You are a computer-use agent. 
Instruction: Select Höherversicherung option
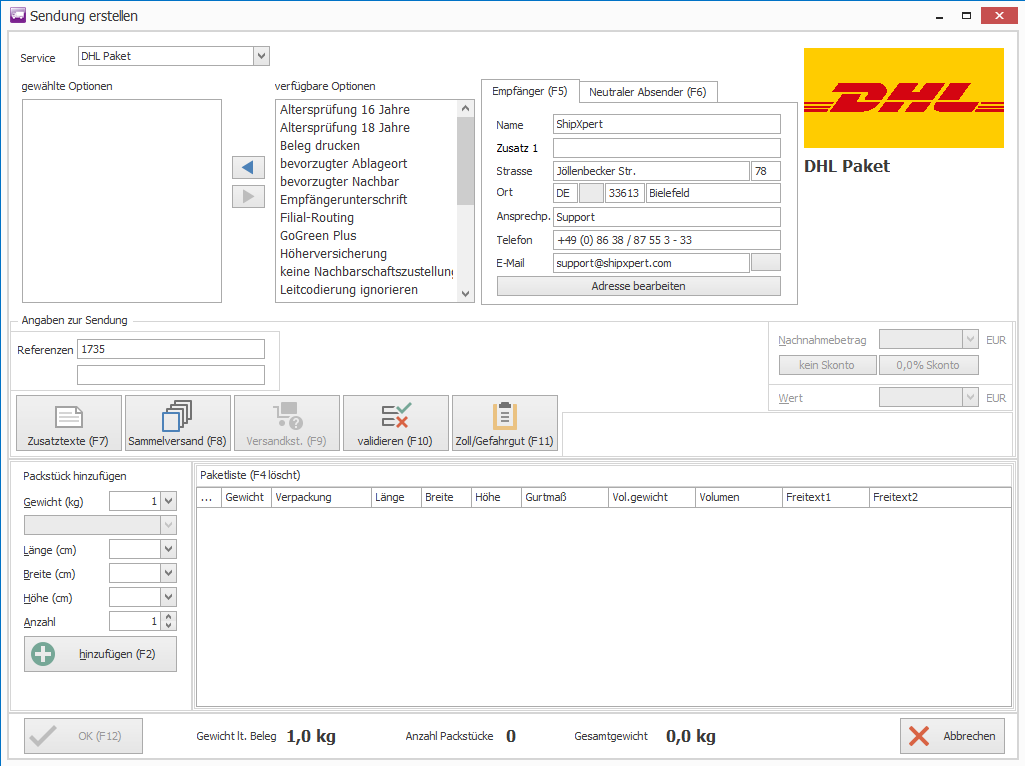pyautogui.click(x=366, y=254)
